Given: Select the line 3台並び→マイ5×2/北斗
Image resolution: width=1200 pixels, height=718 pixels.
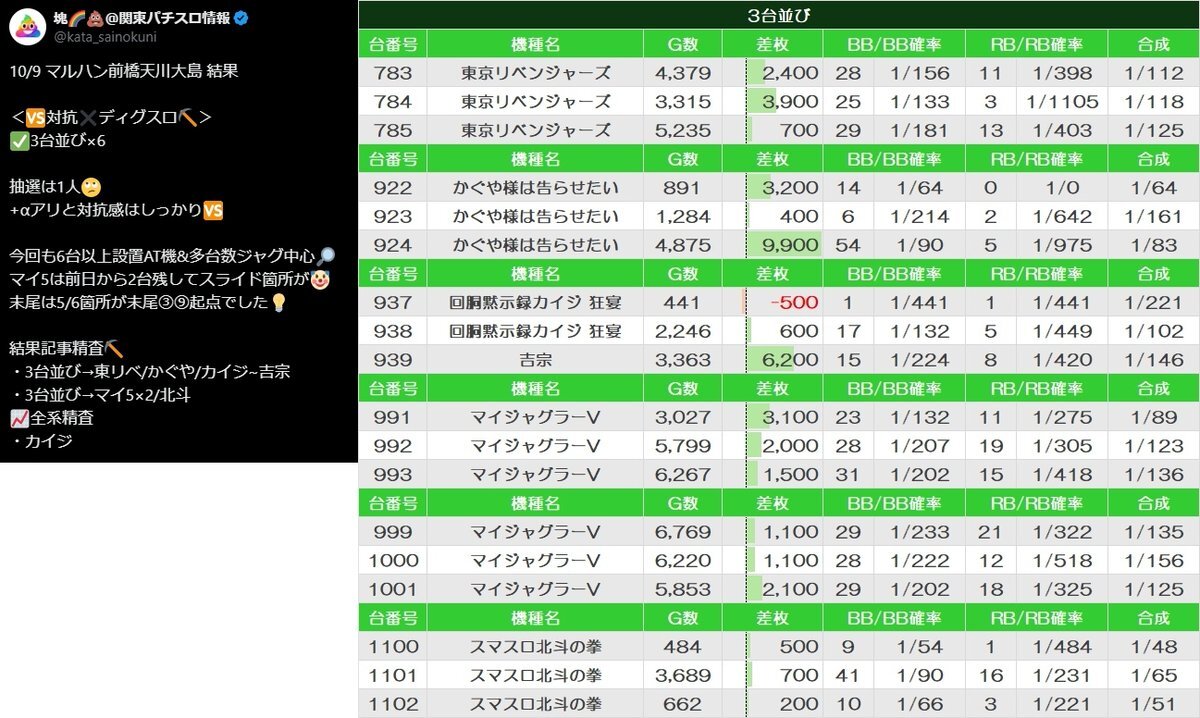Looking at the screenshot, I should point(110,394).
